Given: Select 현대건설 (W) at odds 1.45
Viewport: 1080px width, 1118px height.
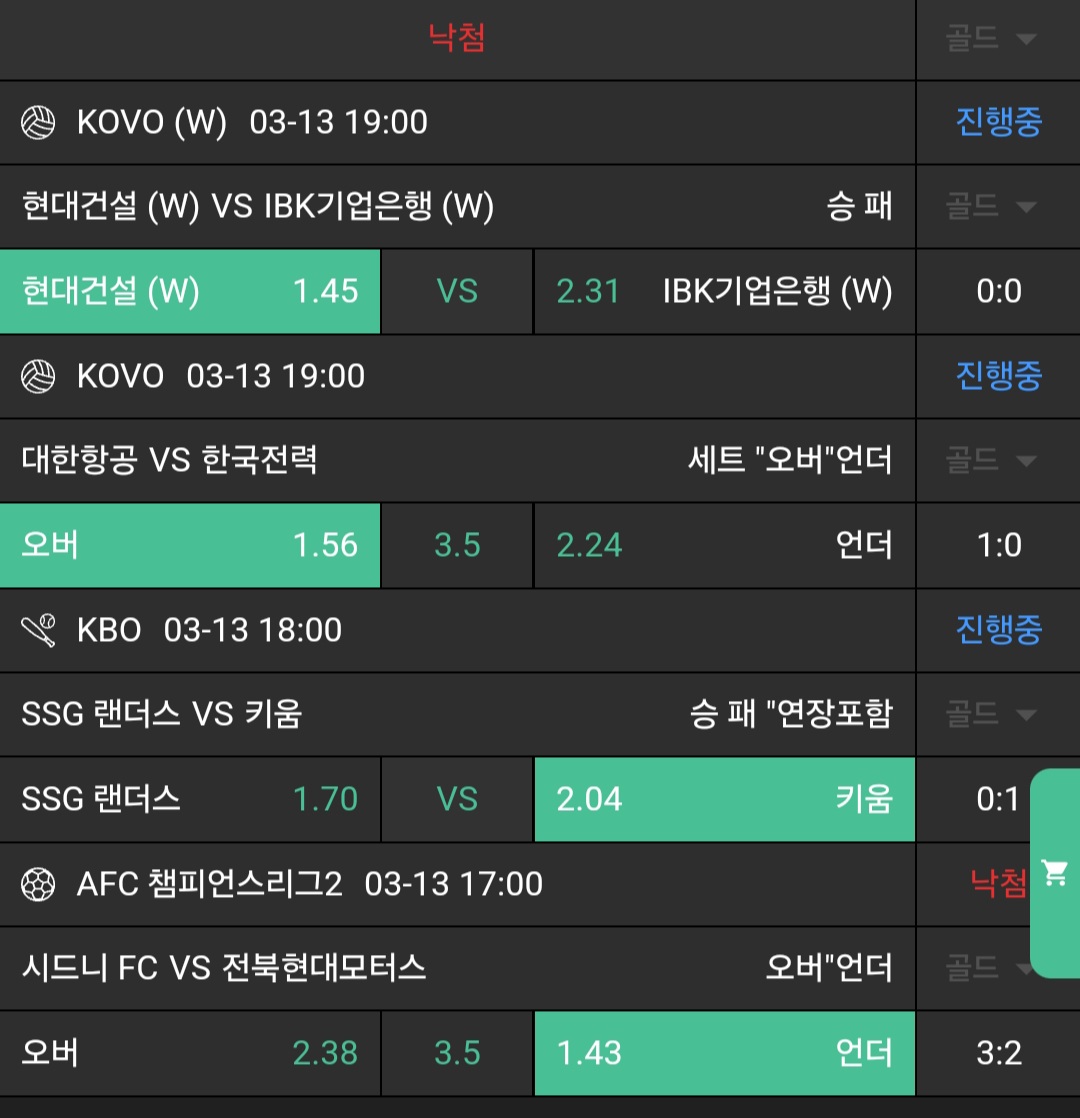Looking at the screenshot, I should click(190, 292).
